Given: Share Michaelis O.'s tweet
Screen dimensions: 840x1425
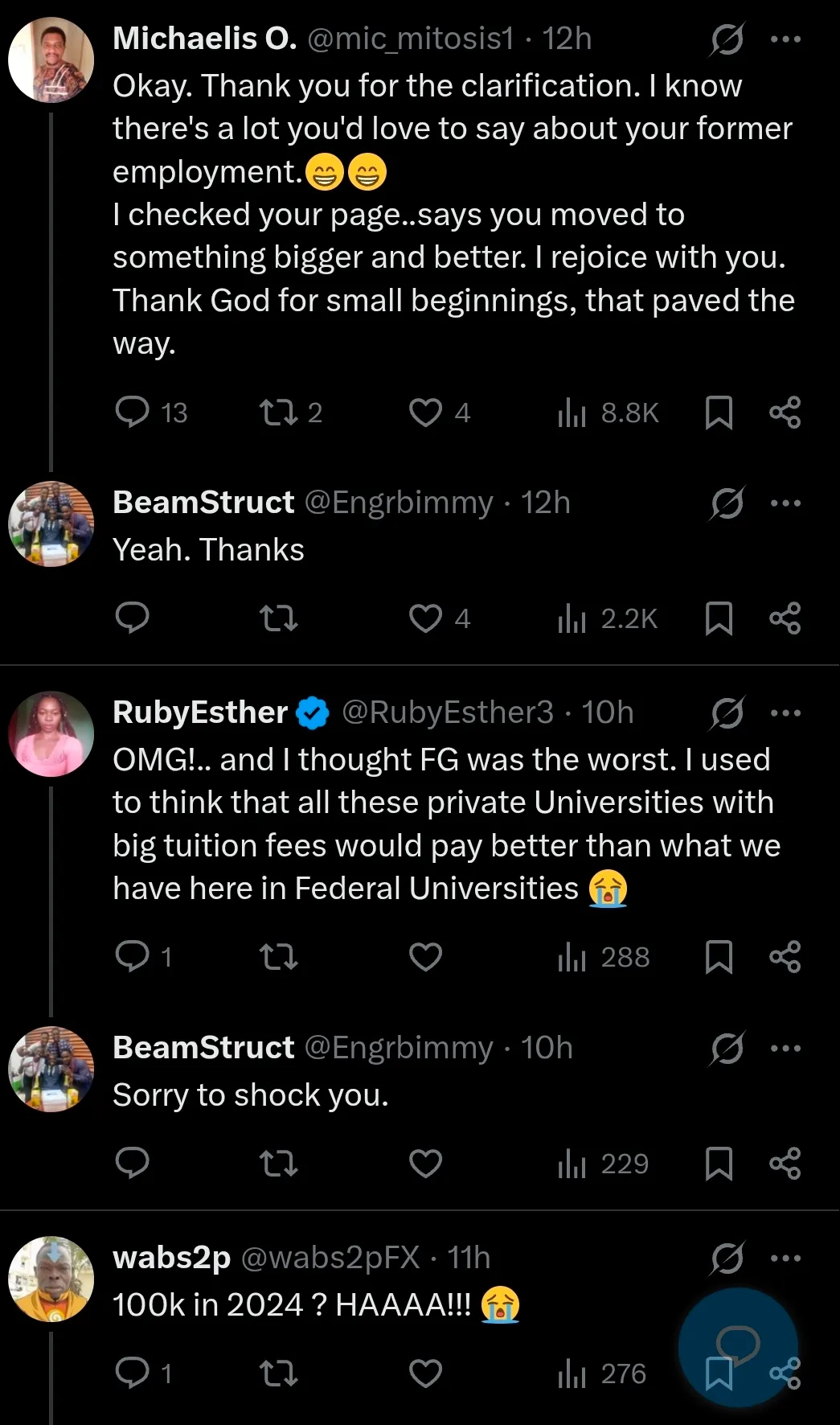Looking at the screenshot, I should click(x=785, y=413).
